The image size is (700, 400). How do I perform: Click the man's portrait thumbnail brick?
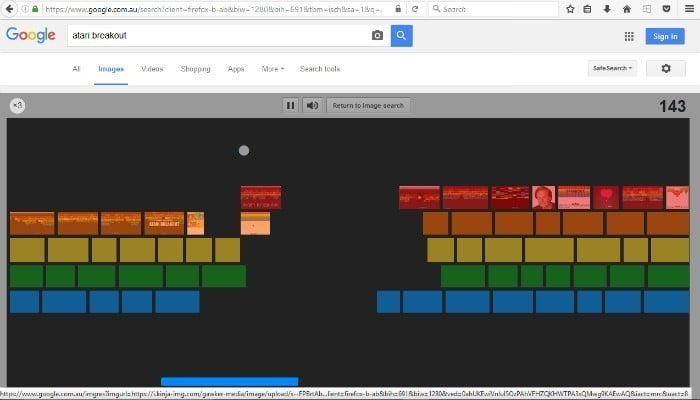pyautogui.click(x=543, y=197)
